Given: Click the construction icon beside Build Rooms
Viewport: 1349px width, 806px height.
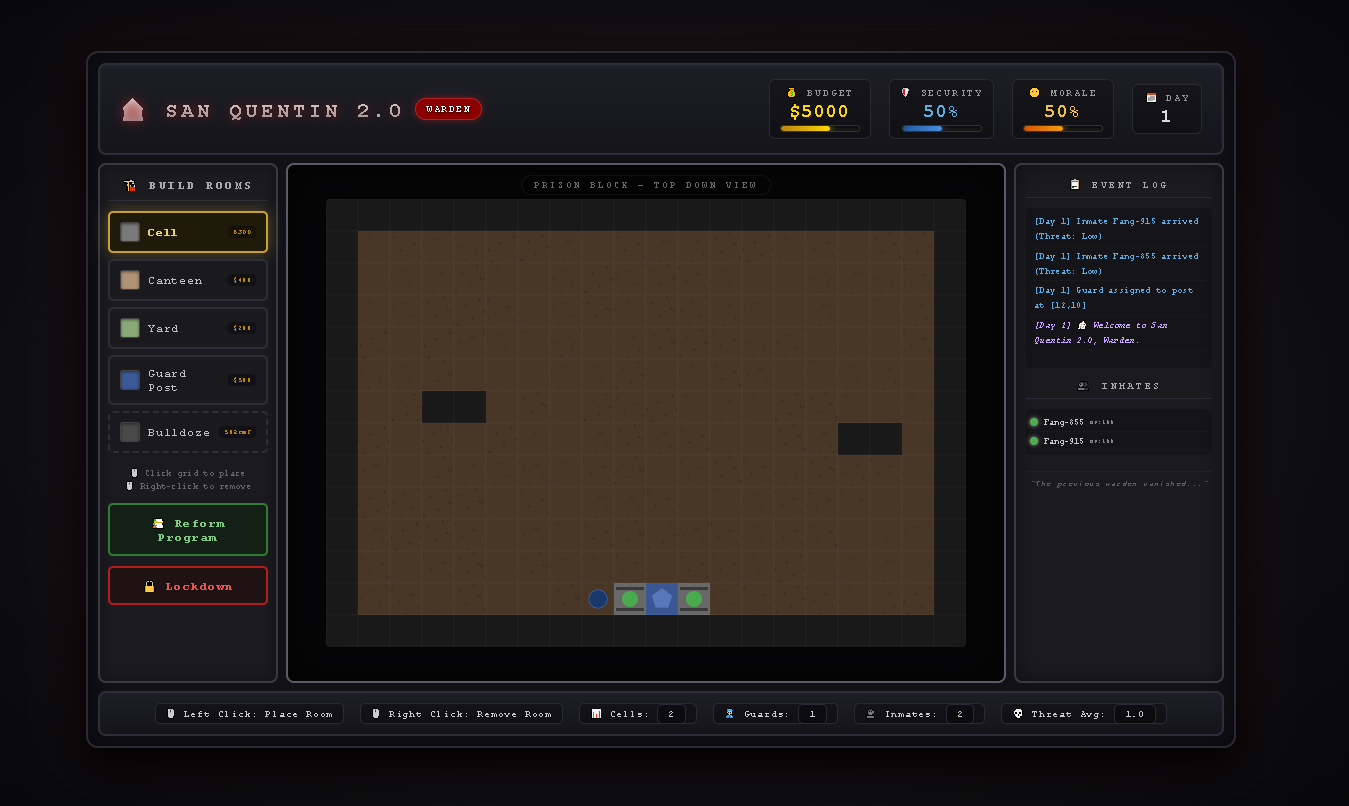Looking at the screenshot, I should 129,185.
